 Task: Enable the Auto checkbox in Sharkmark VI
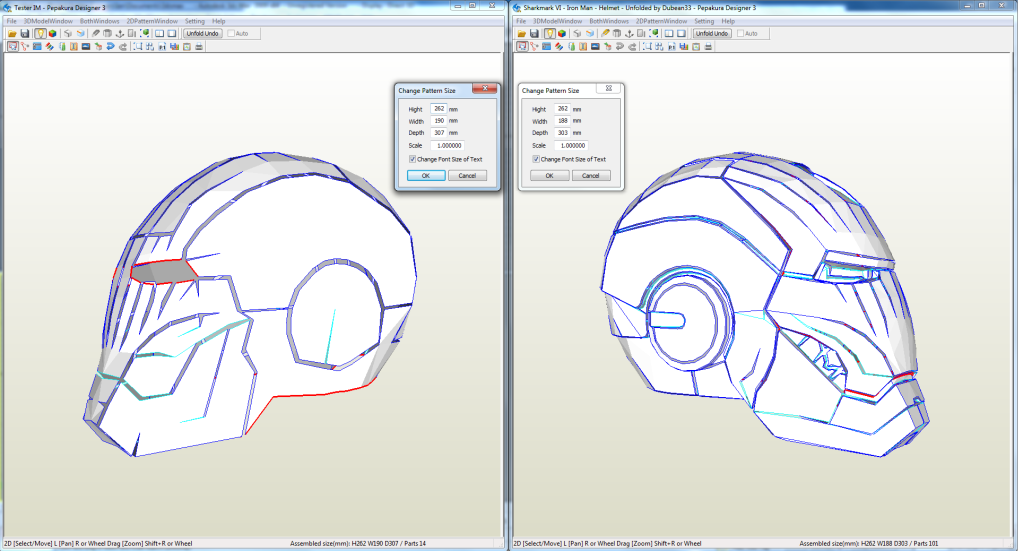pyautogui.click(x=741, y=33)
